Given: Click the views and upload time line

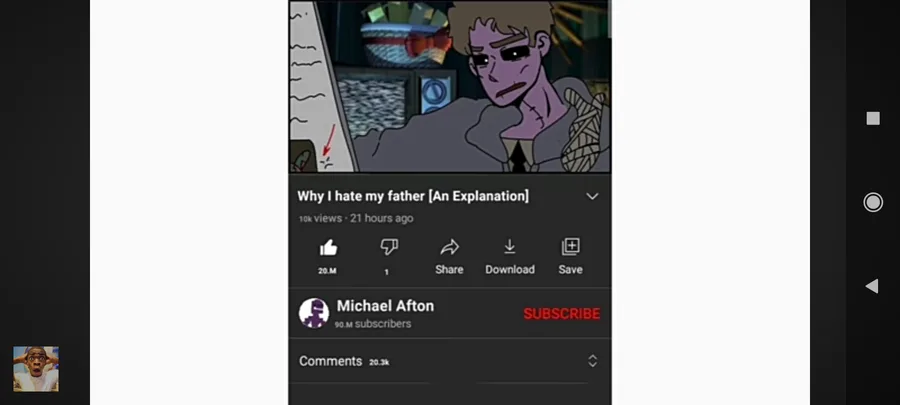Looking at the screenshot, I should pyautogui.click(x=356, y=219).
